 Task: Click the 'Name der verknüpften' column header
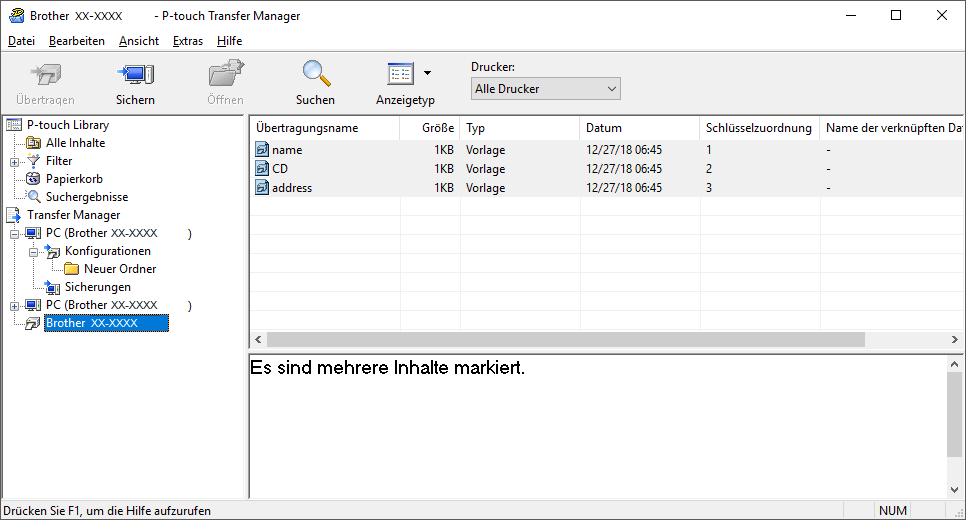[891, 128]
